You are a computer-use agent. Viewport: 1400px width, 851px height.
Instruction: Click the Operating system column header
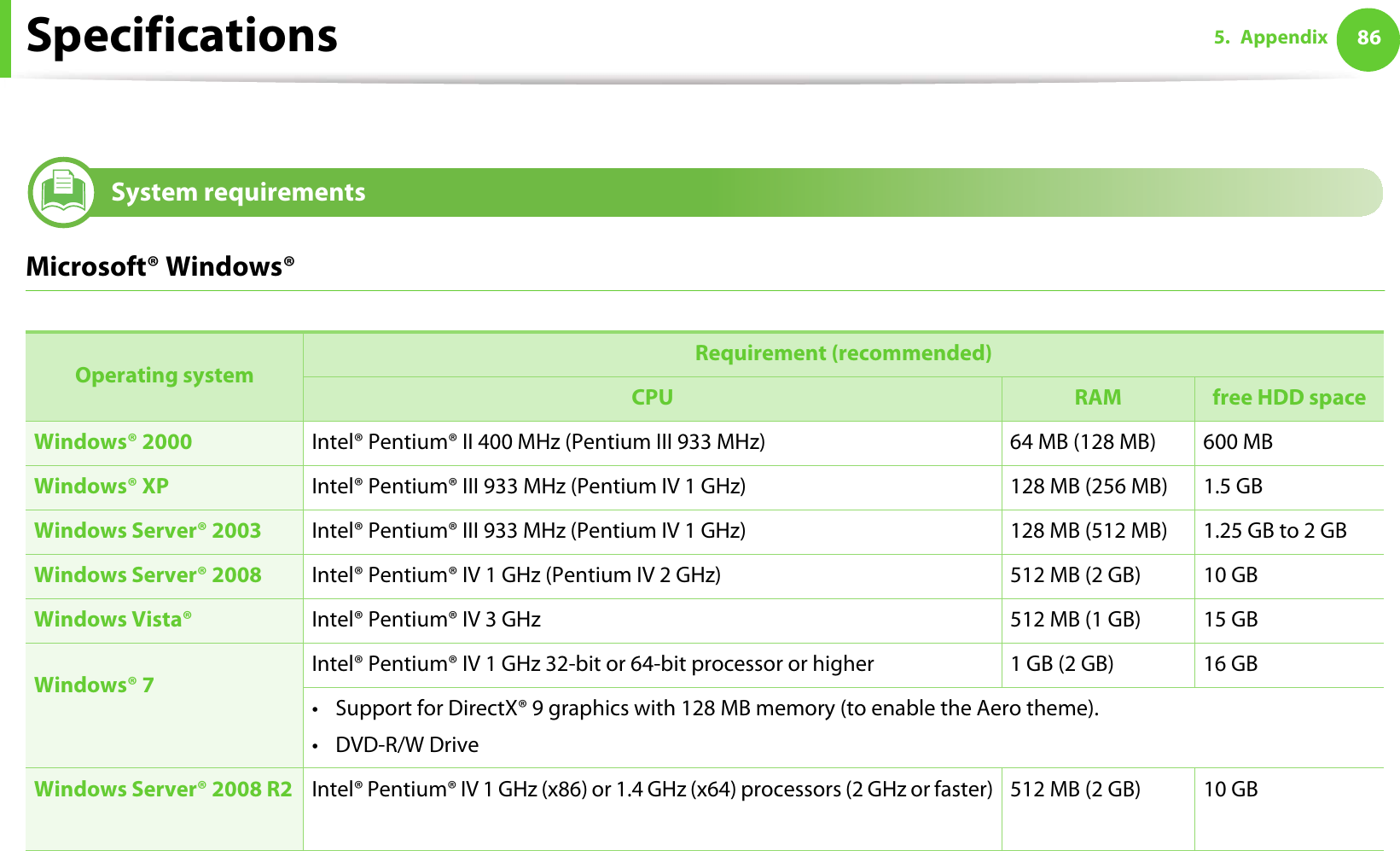[164, 376]
